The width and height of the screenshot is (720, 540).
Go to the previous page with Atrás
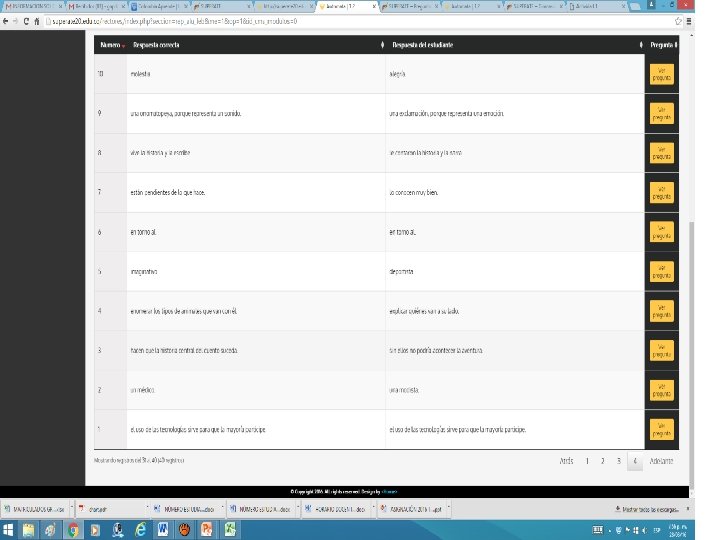click(566, 461)
